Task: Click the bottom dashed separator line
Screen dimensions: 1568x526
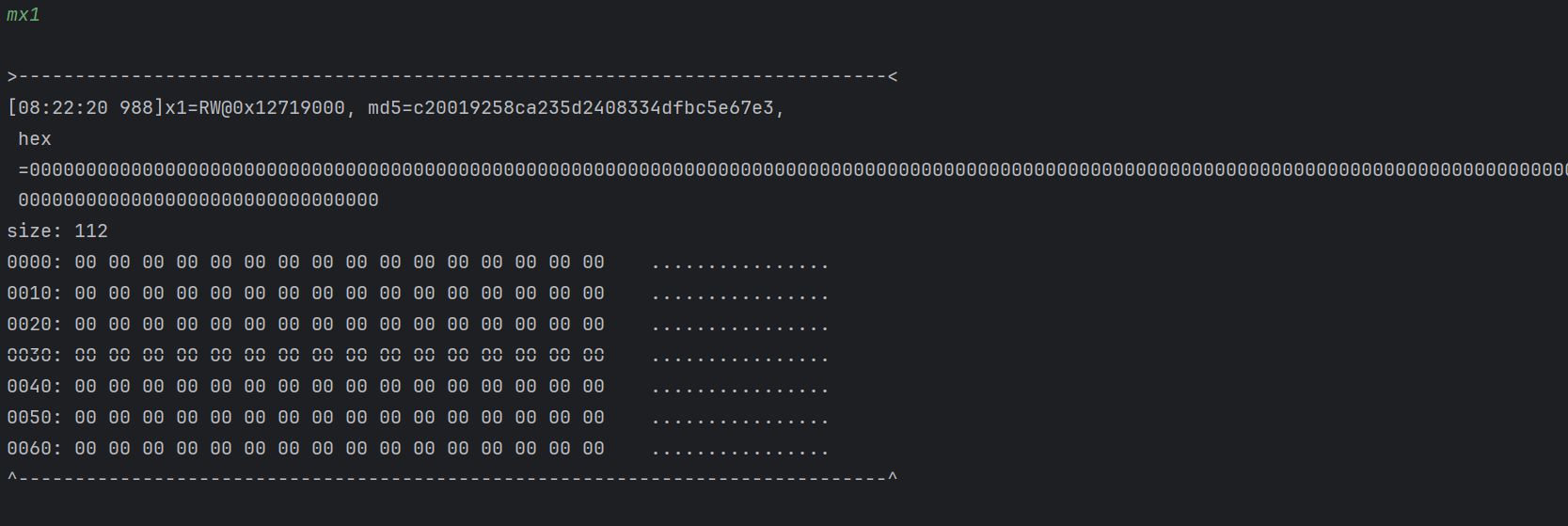Action: click(451, 479)
